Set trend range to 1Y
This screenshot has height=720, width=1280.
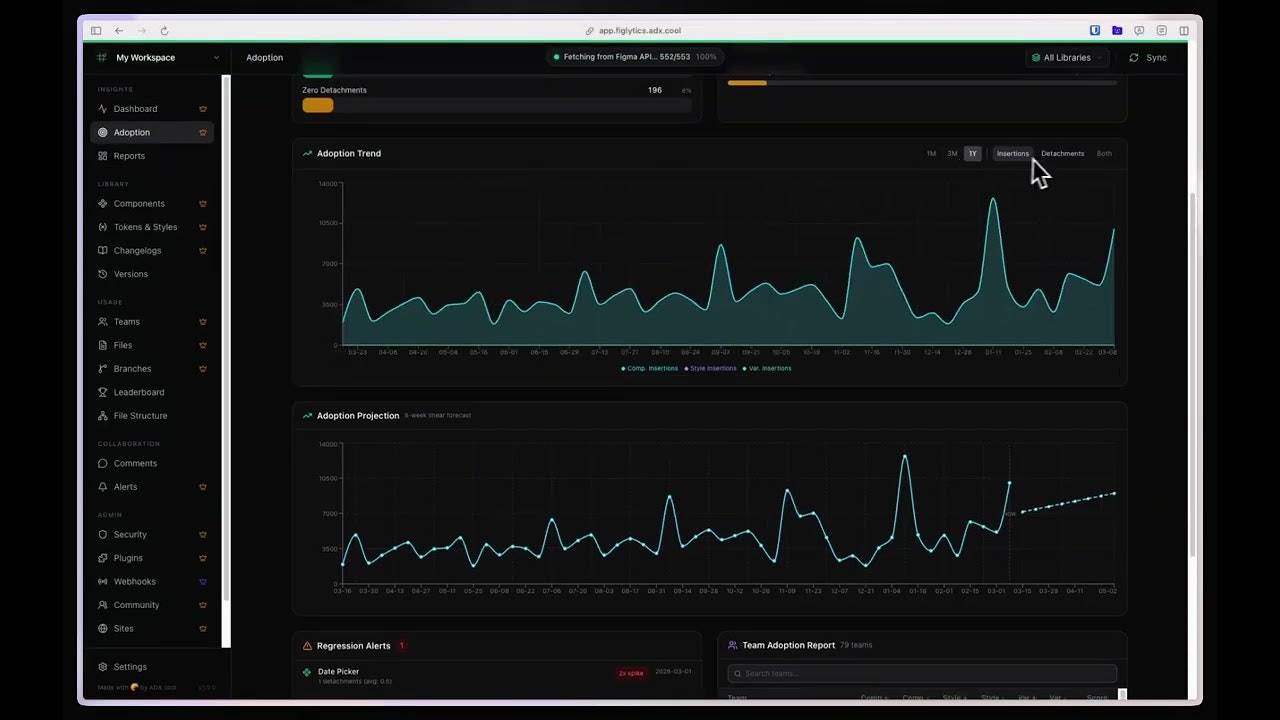coord(972,154)
